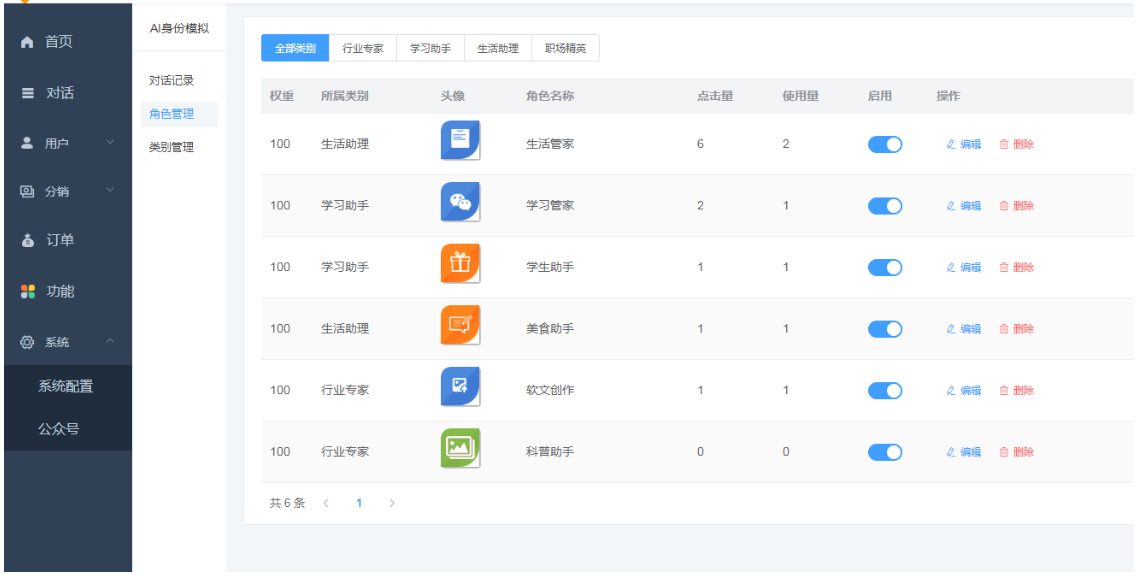Toggle the 学生助手 enable switch

[885, 267]
